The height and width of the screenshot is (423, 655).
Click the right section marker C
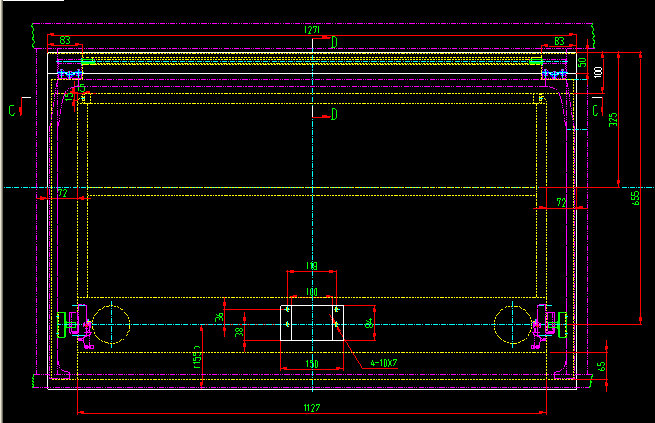point(596,108)
